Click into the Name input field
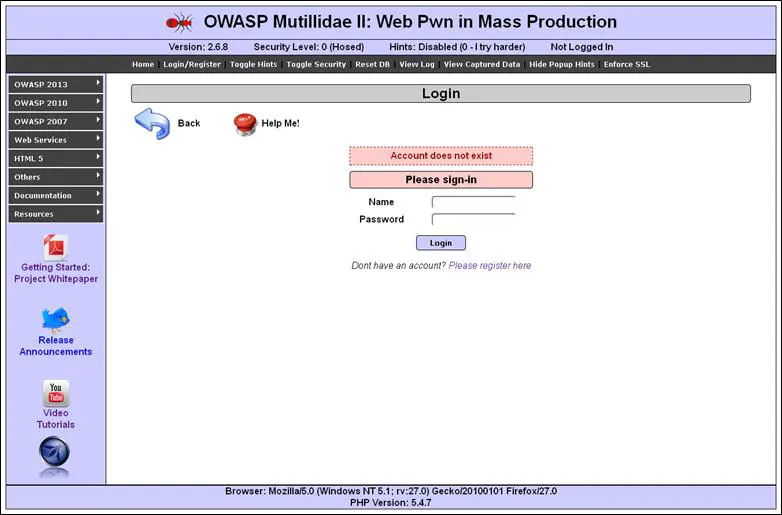Viewport: 782px width, 515px height. tap(473, 203)
